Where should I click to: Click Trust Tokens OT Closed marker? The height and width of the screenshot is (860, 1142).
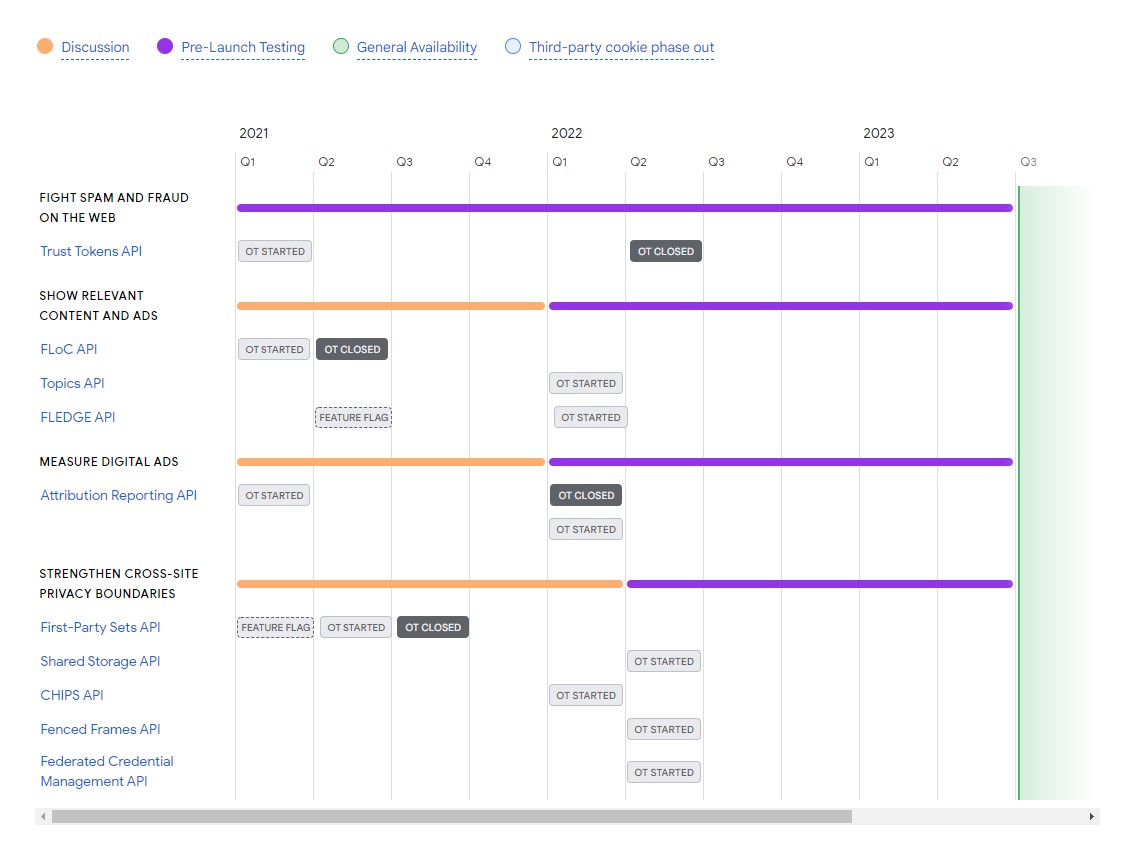click(665, 251)
